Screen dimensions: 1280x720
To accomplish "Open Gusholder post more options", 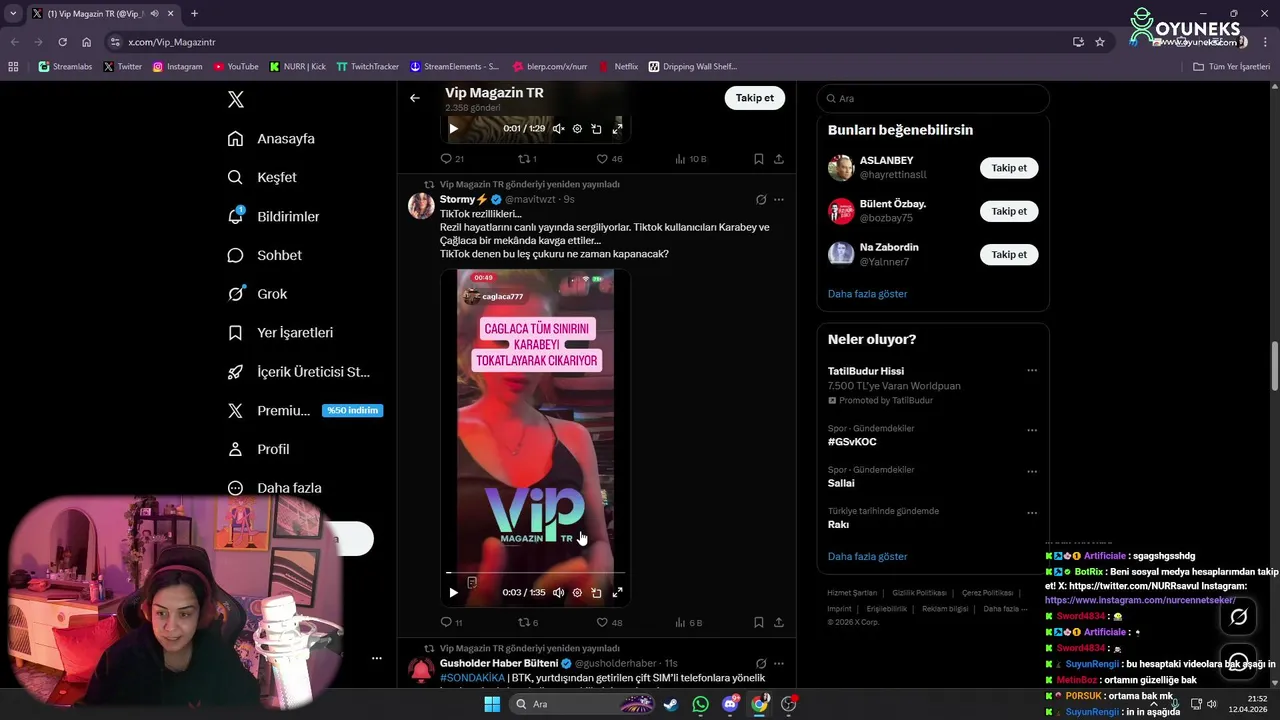I will pos(779,664).
